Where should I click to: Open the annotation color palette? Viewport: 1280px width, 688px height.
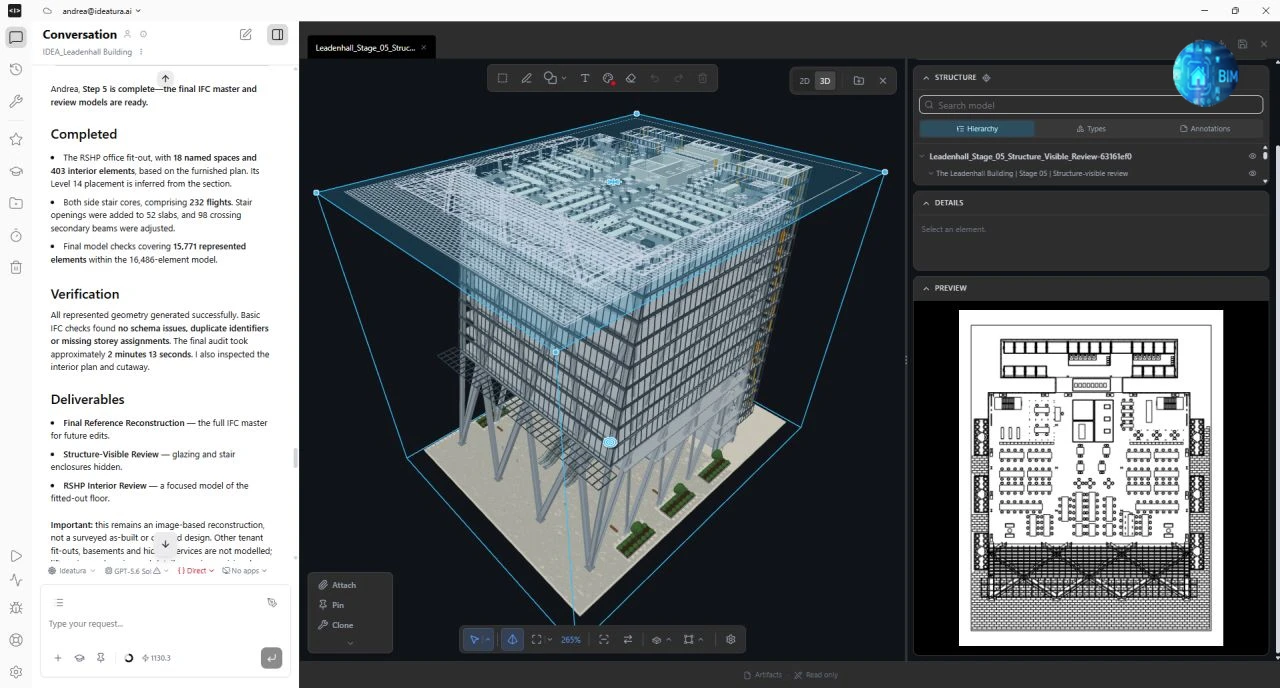(x=608, y=78)
